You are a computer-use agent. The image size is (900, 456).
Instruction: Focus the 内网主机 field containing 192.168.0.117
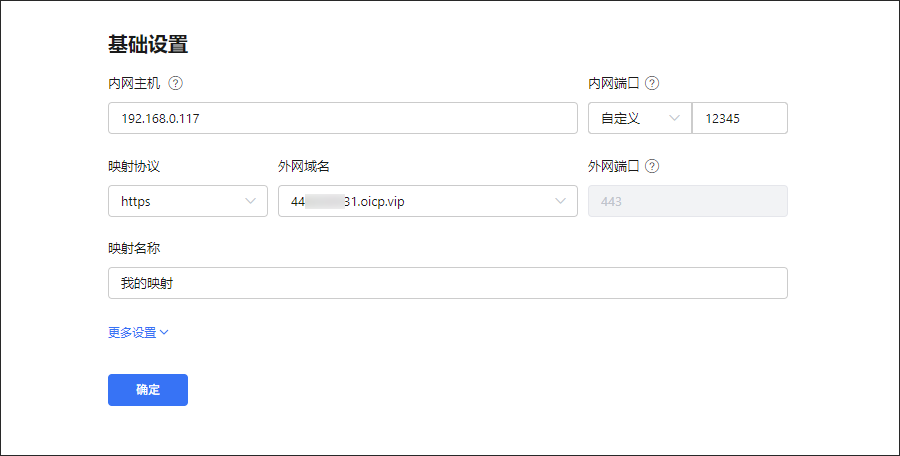(x=342, y=118)
